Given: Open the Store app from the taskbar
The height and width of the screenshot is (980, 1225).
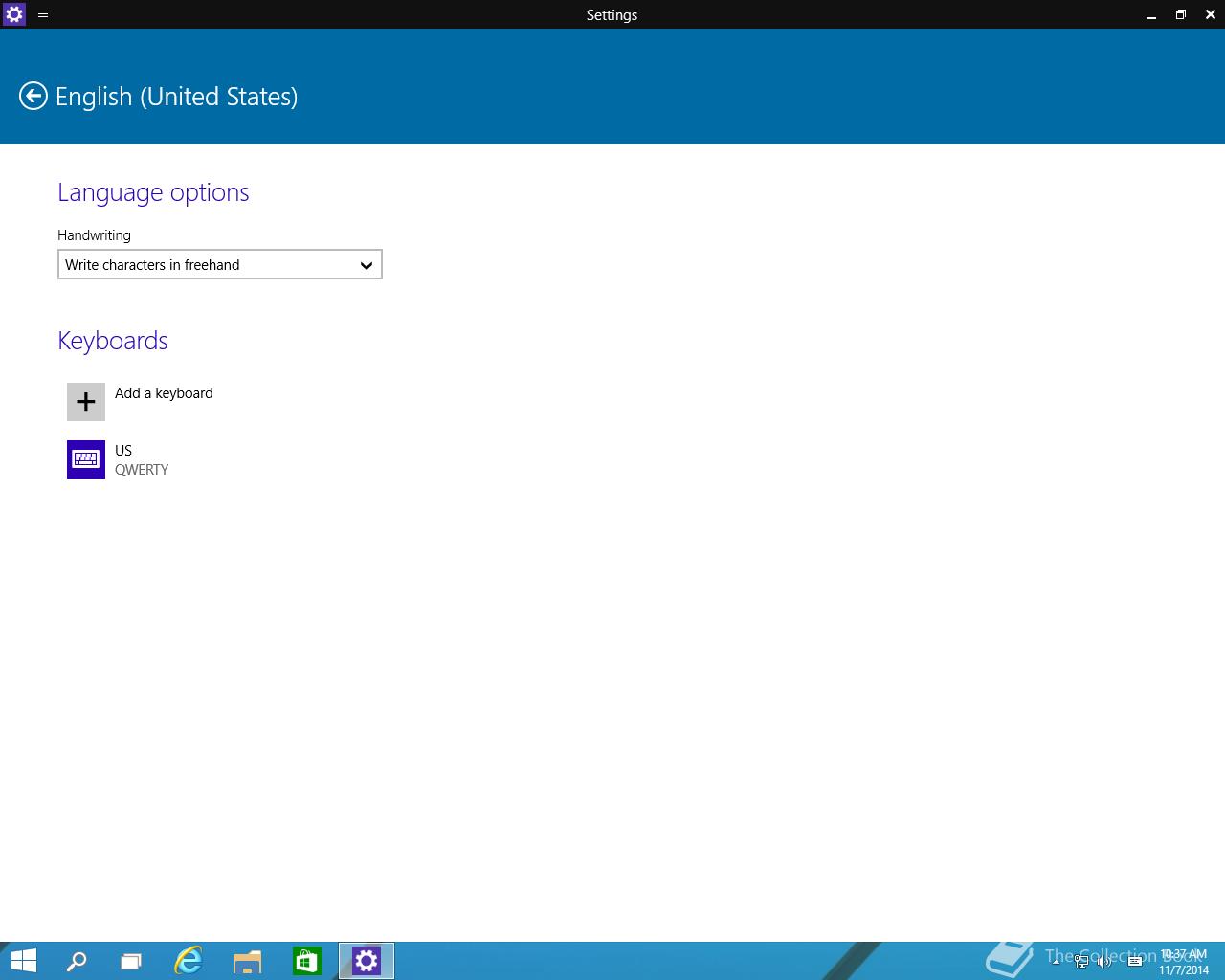Looking at the screenshot, I should coord(306,961).
